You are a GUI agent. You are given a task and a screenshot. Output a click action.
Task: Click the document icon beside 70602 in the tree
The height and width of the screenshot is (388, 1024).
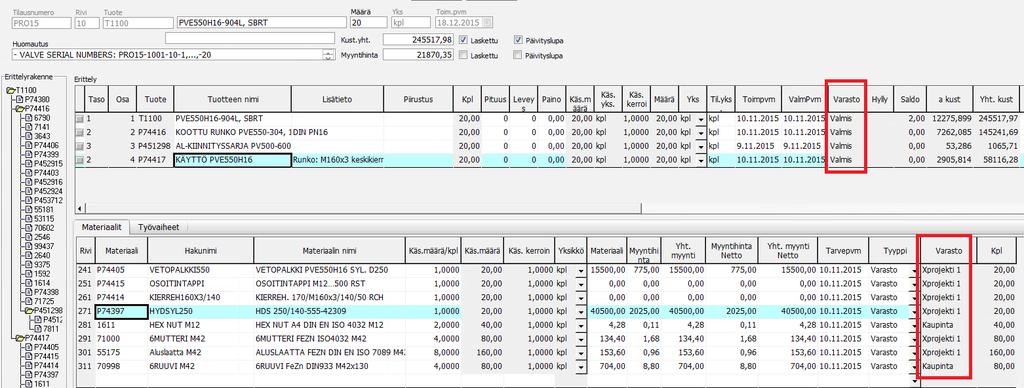click(29, 228)
